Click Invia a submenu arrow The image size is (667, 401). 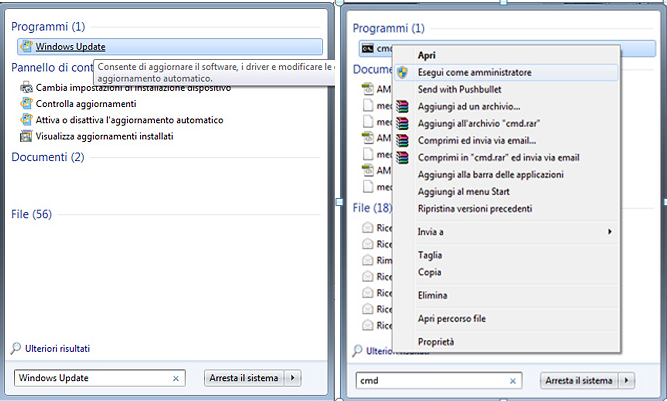pos(610,232)
